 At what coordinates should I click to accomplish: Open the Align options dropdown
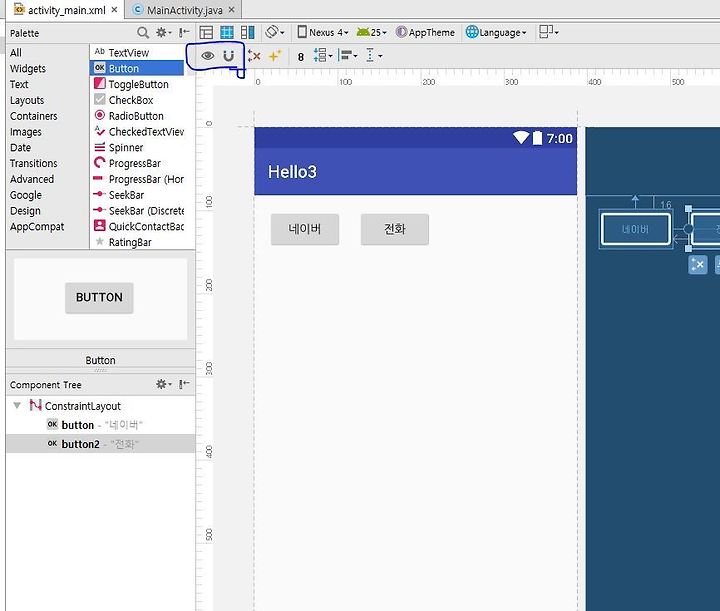click(x=348, y=56)
